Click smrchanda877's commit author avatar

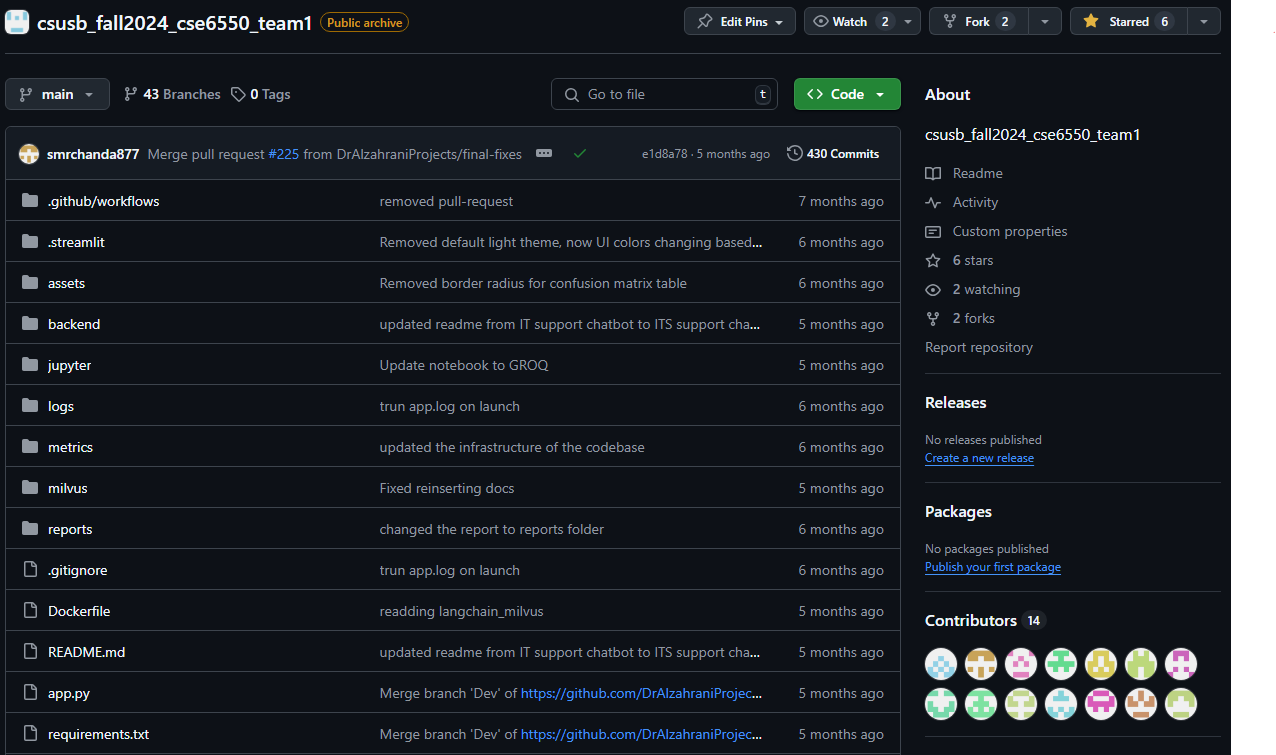(x=29, y=155)
